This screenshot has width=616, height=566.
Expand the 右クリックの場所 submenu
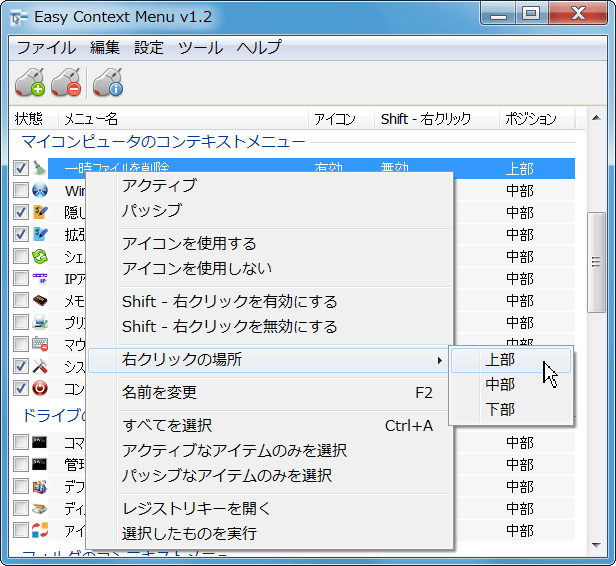(268, 360)
